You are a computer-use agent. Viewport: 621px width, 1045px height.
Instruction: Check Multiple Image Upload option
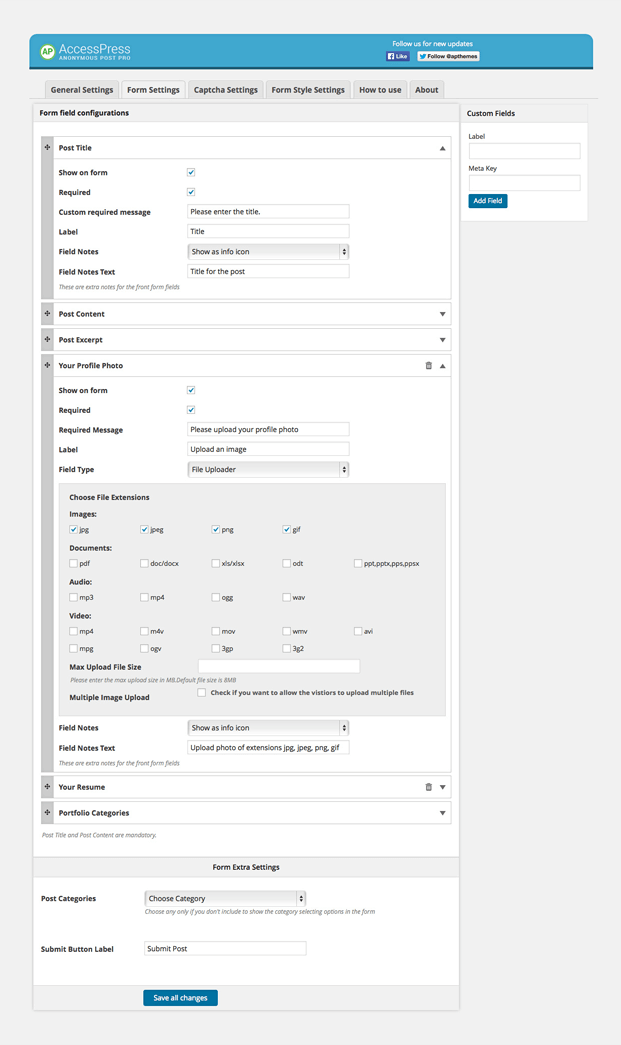point(201,691)
